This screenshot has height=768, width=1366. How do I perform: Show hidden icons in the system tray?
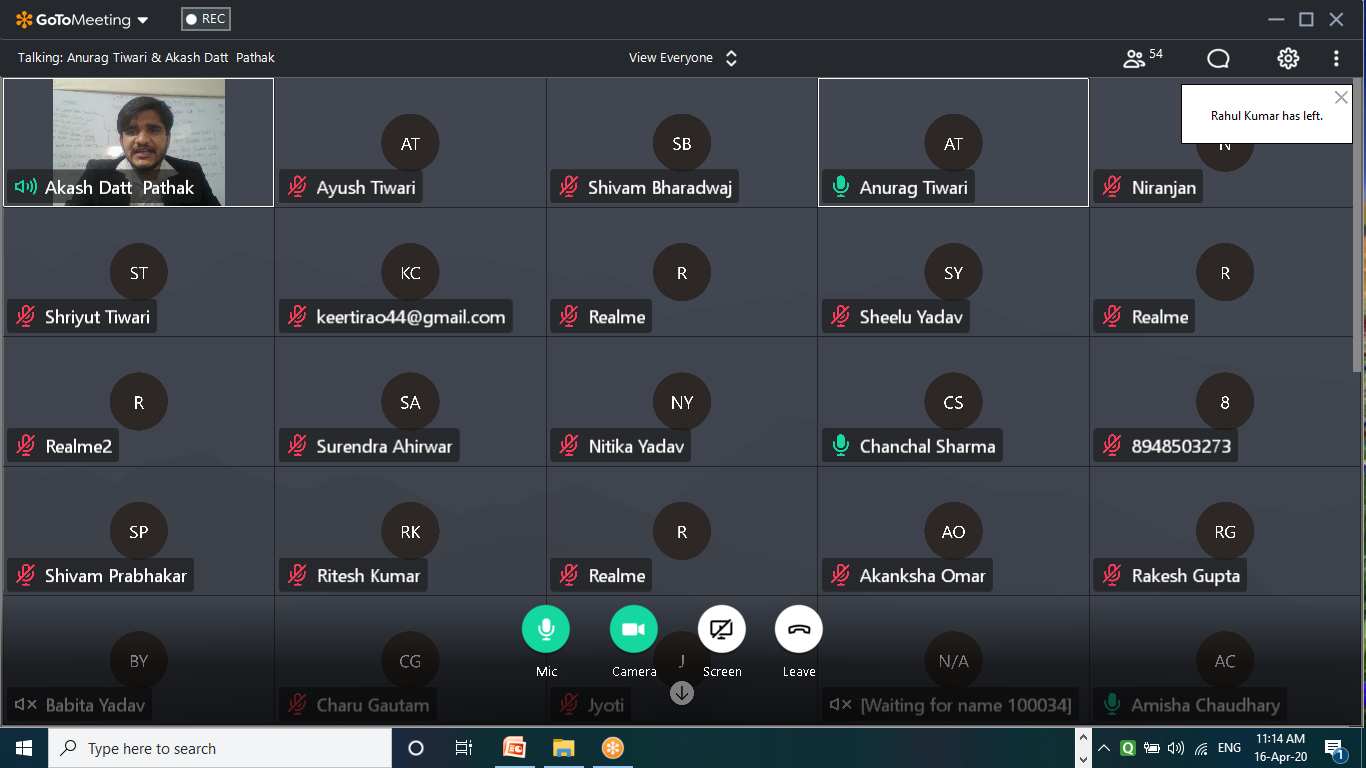tap(1104, 748)
